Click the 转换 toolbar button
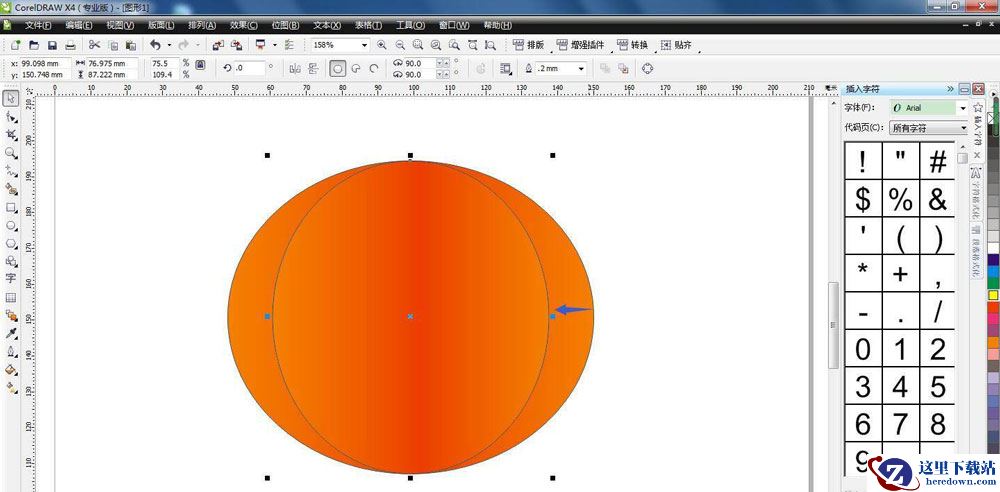The width and height of the screenshot is (1000, 492). tap(633, 45)
